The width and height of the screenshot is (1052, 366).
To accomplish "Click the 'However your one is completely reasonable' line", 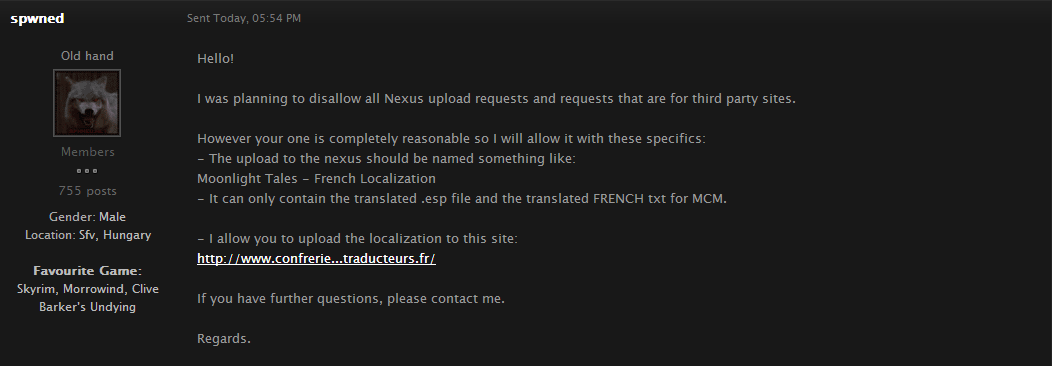I will 451,139.
